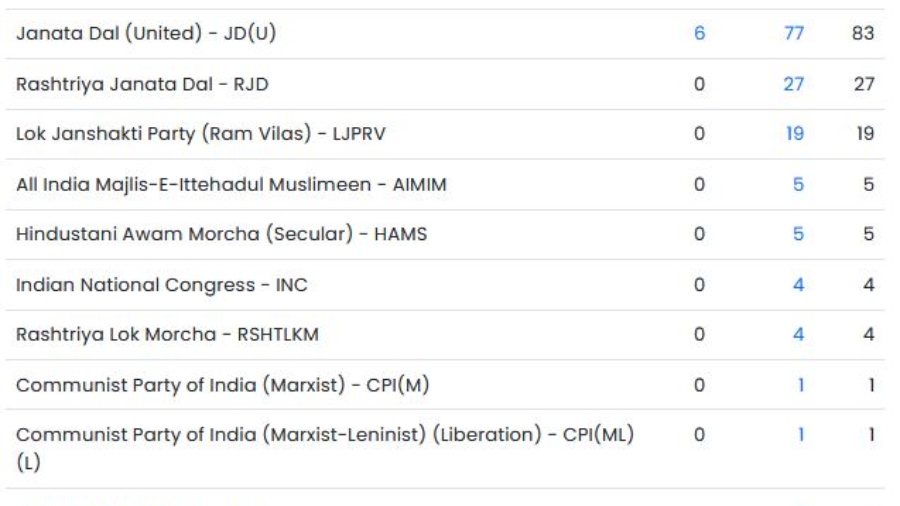Image resolution: width=900 pixels, height=506 pixels.
Task: Click the Indian National Congress - INC name
Action: [161, 284]
